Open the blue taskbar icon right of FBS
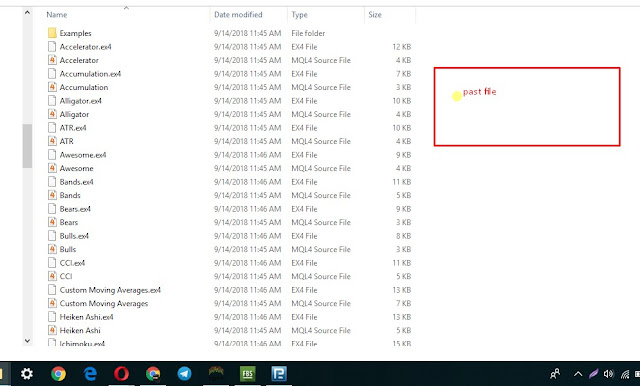Image resolution: width=640 pixels, height=386 pixels. tap(279, 373)
